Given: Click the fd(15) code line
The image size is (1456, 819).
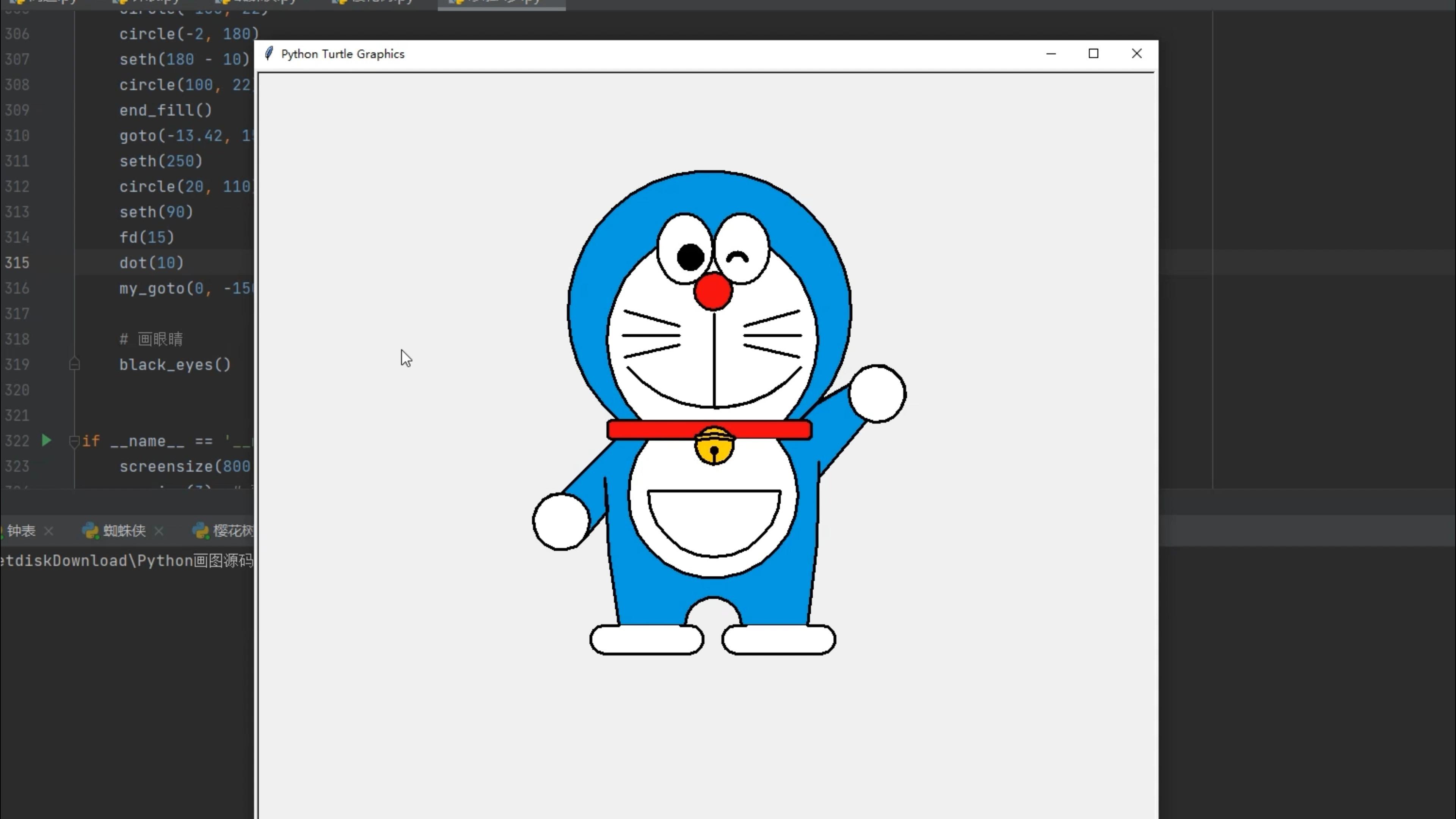Looking at the screenshot, I should click(x=147, y=237).
